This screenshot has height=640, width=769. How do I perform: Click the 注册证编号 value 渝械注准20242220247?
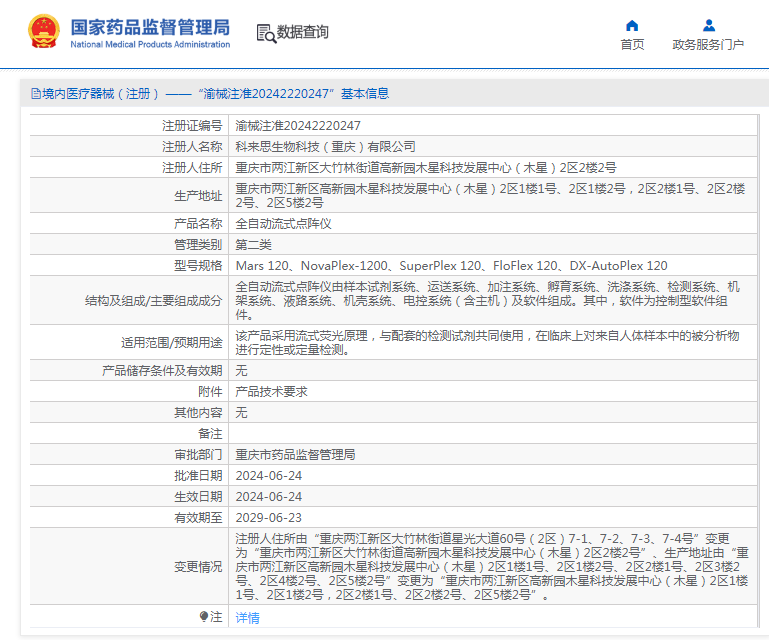(298, 126)
